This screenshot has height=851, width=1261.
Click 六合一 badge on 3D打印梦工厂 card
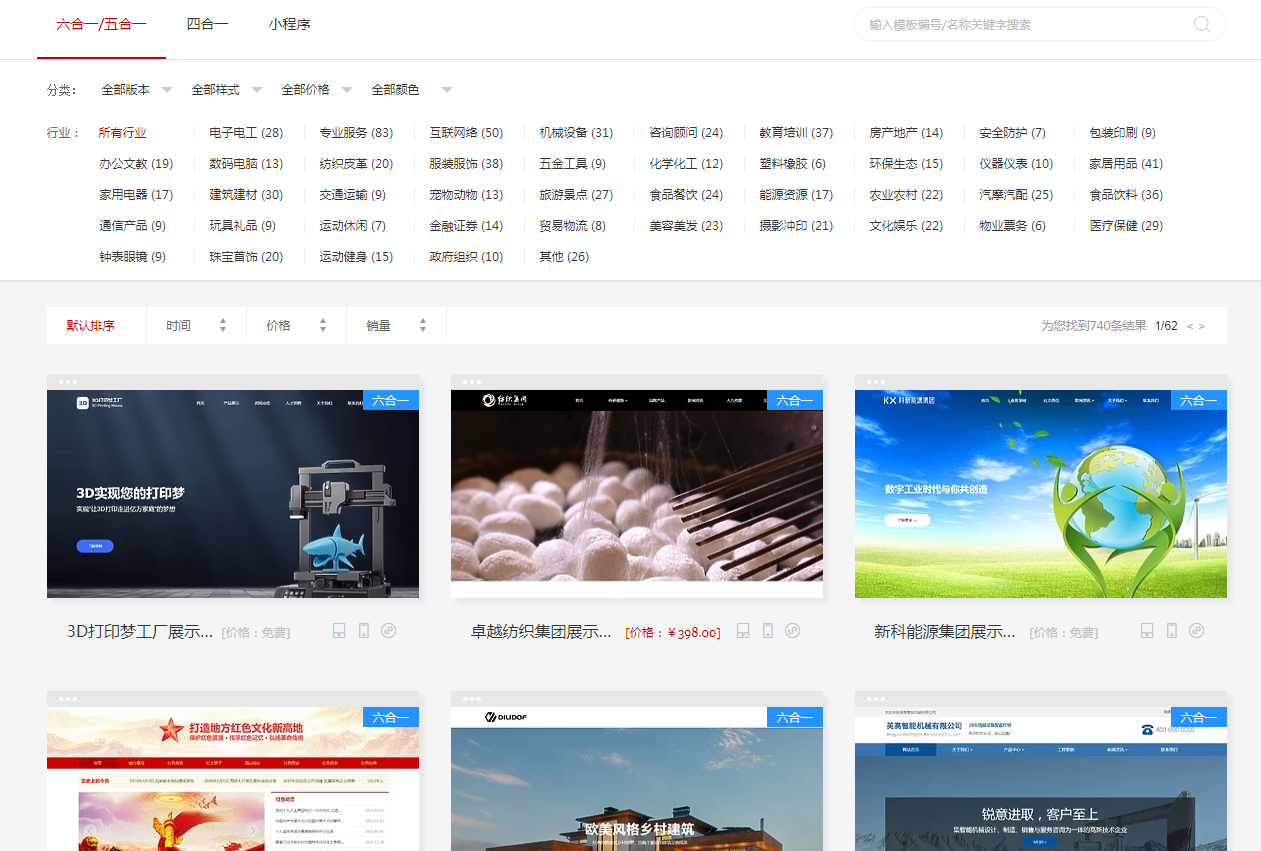pyautogui.click(x=391, y=400)
